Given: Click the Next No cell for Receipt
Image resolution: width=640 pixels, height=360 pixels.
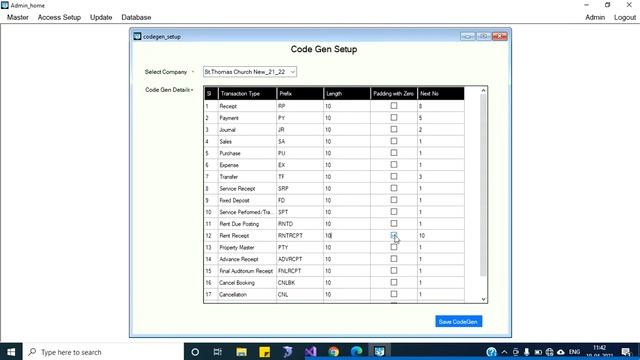Looking at the screenshot, I should pos(441,106).
